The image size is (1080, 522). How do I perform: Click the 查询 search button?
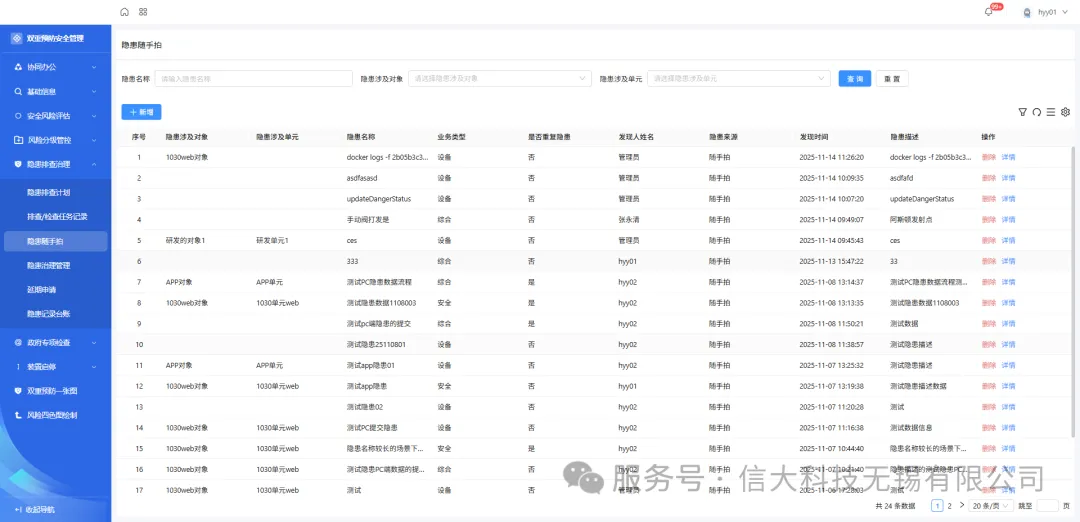point(855,79)
